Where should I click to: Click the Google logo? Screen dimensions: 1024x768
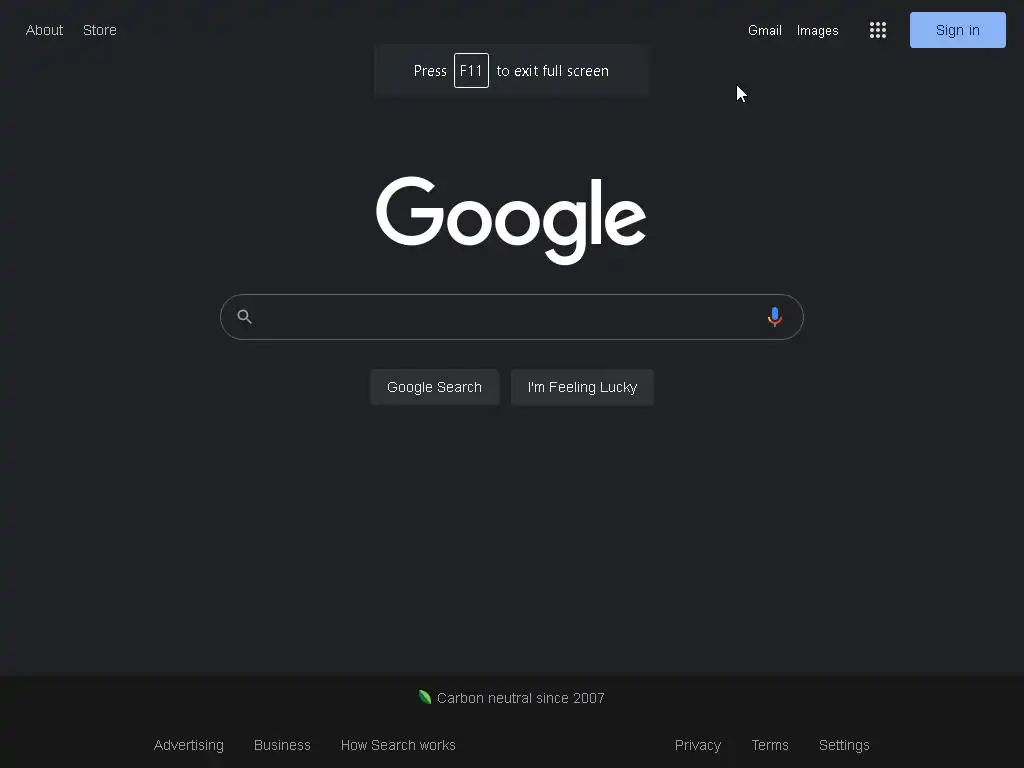point(511,220)
